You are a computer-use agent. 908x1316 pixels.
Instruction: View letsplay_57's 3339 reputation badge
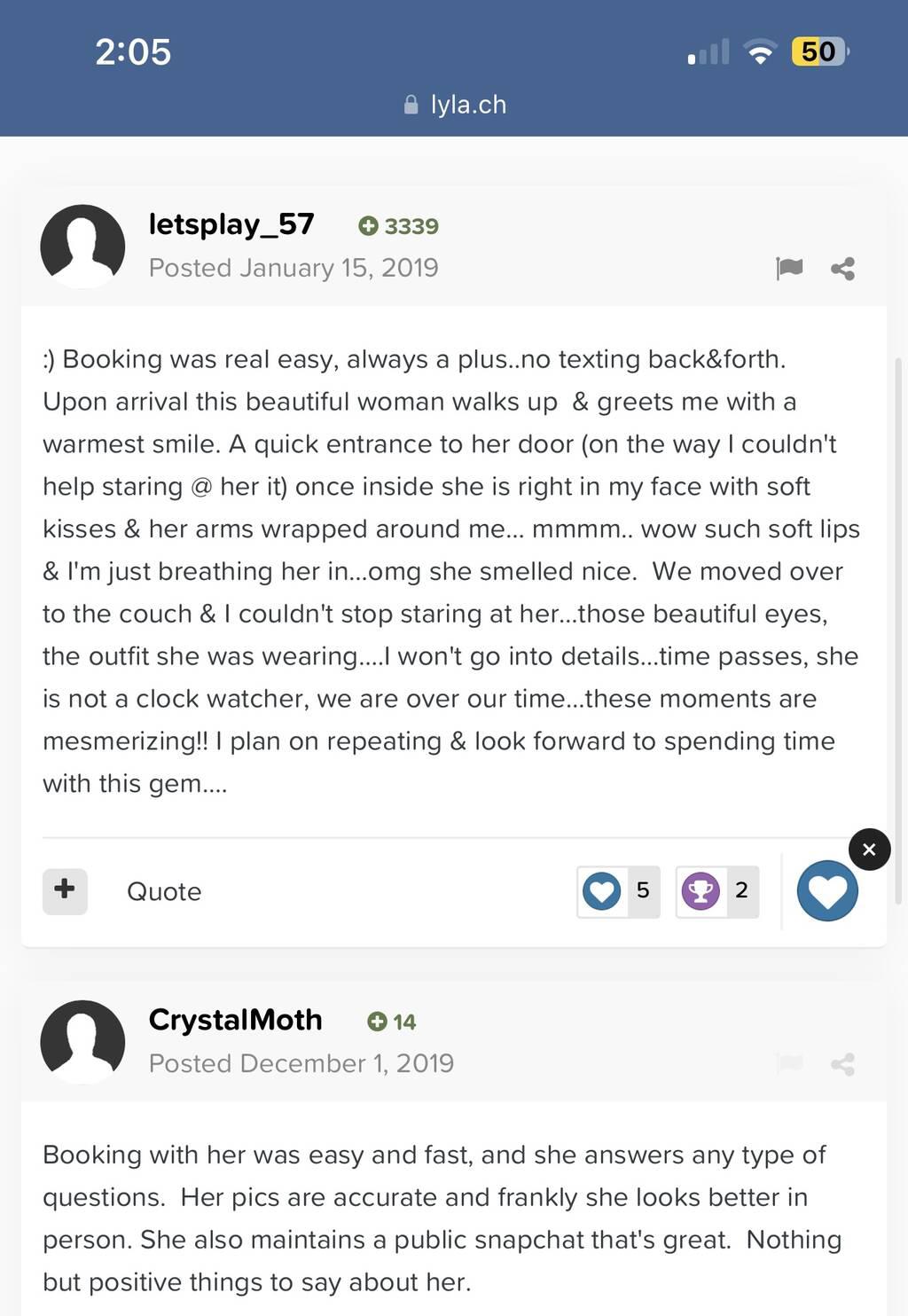point(398,226)
